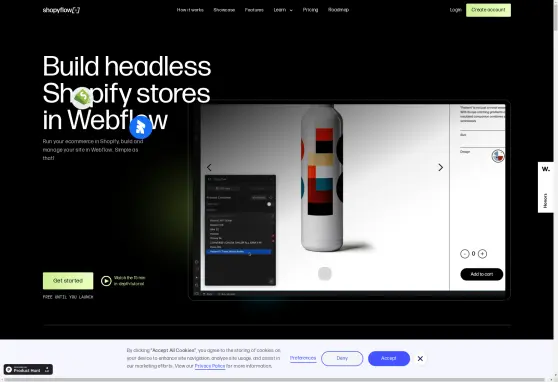Open the Pricing page from navigation
This screenshot has height=382, width=558.
coord(310,10)
